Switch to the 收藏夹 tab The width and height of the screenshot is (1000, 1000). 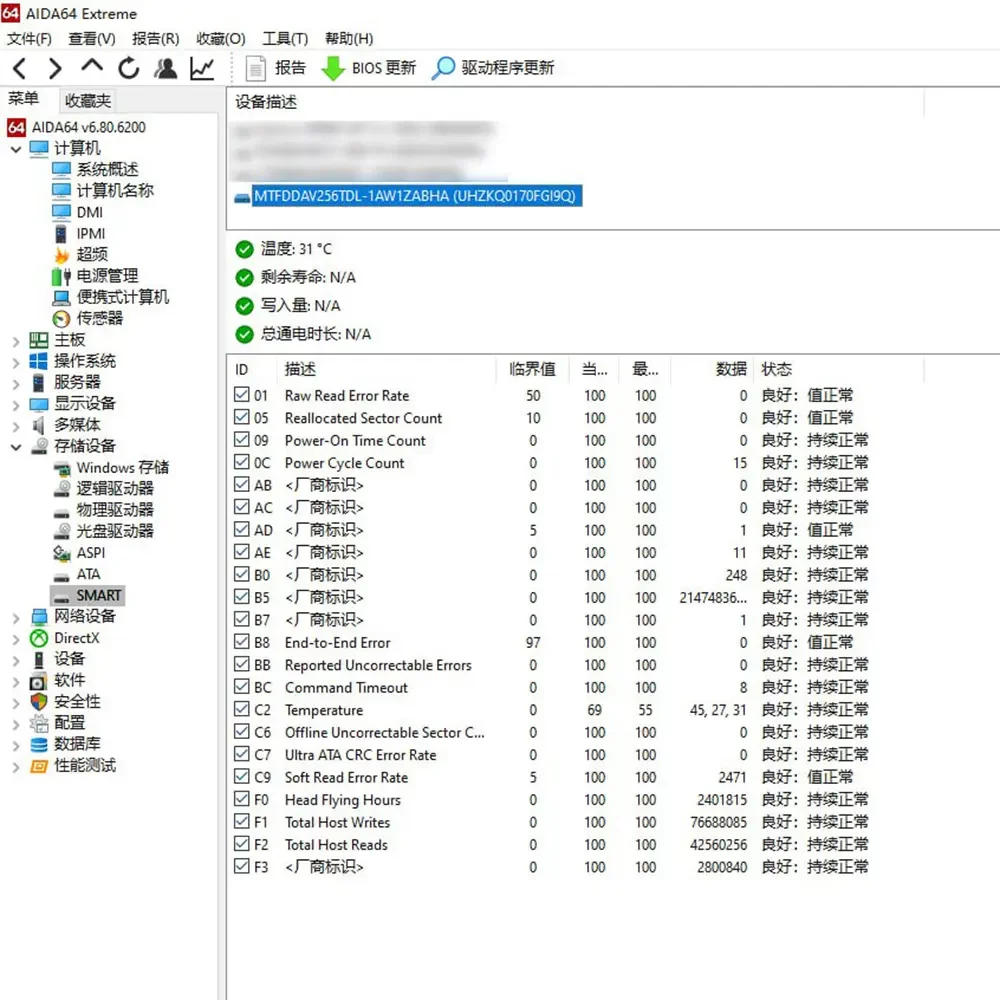[87, 100]
